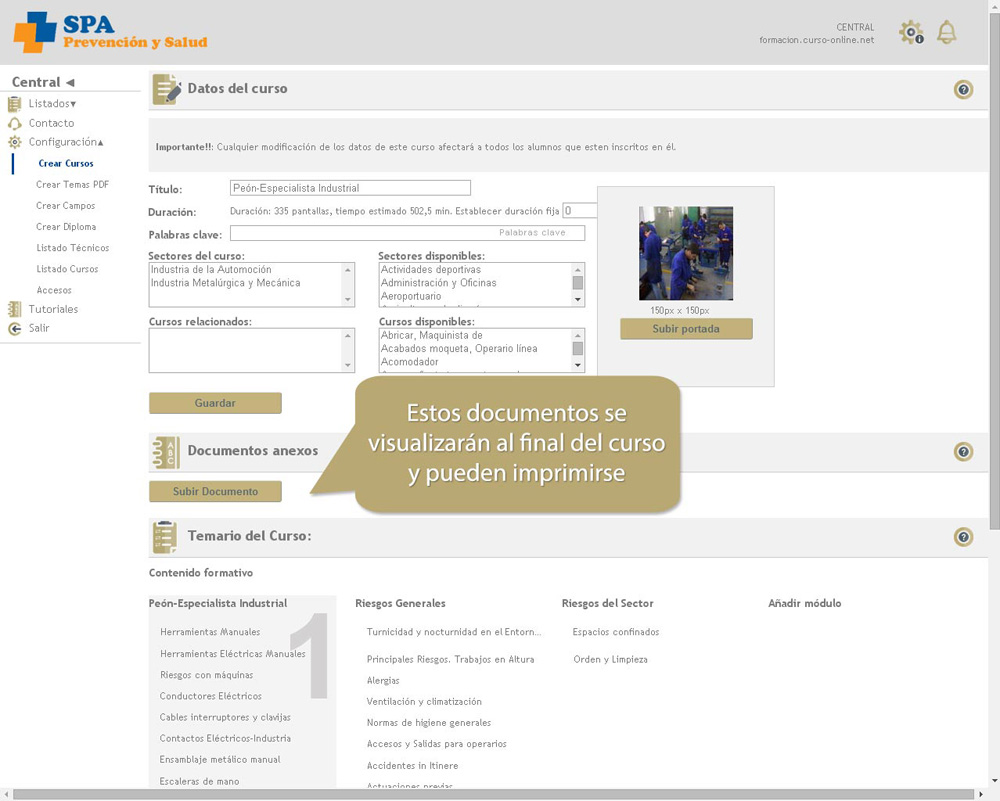The height and width of the screenshot is (801, 1000).
Task: Open Ventilación y climatización topic
Action: (424, 702)
